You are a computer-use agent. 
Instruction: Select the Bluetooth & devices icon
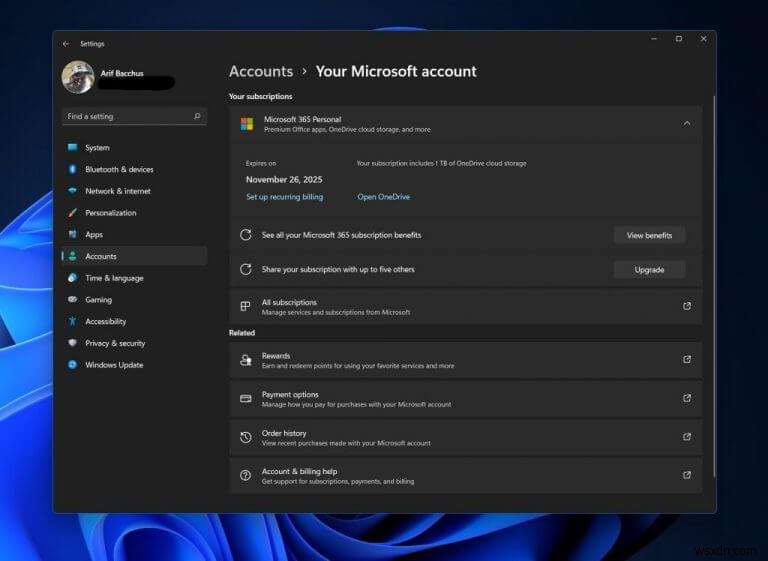(72, 169)
